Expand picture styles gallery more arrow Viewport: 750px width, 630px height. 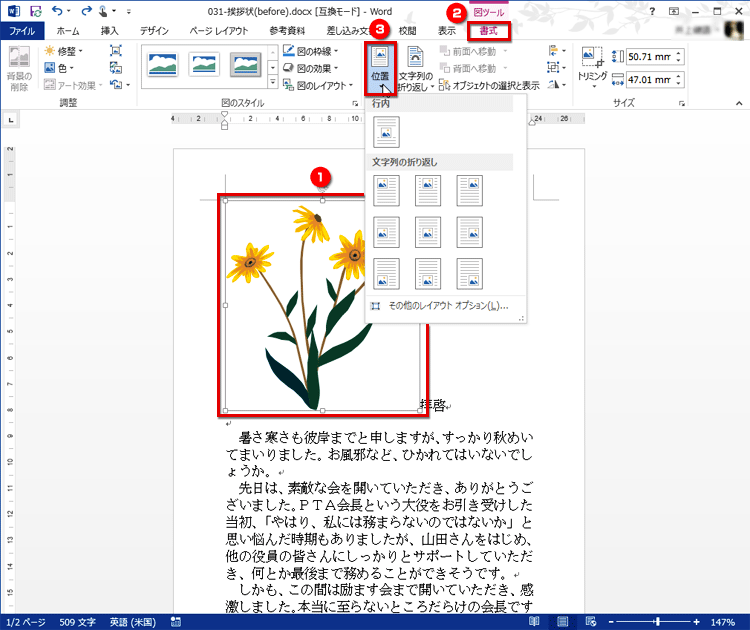click(272, 83)
